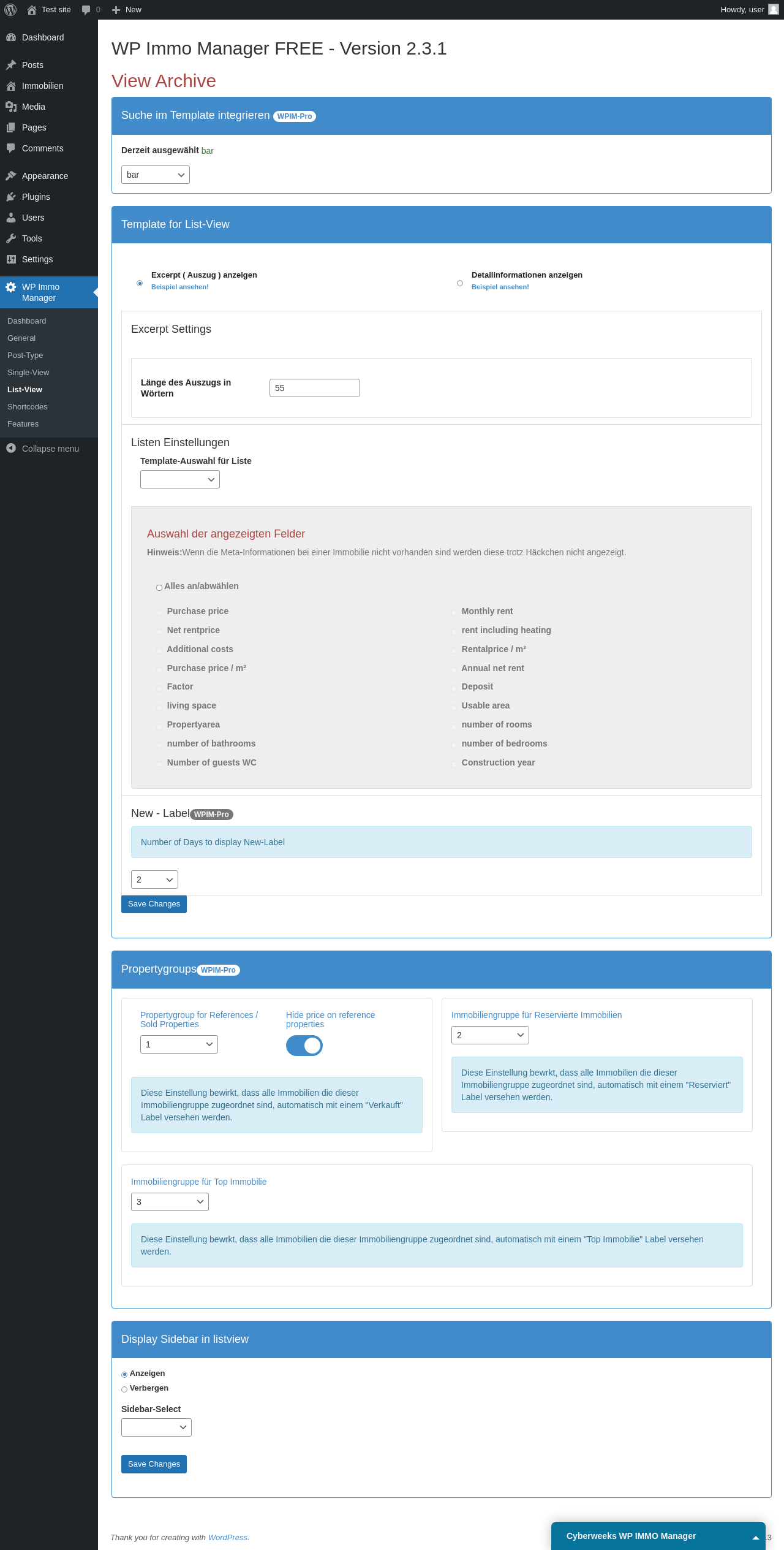This screenshot has width=784, height=1550.
Task: Click the Immobilien house icon
Action: [11, 86]
